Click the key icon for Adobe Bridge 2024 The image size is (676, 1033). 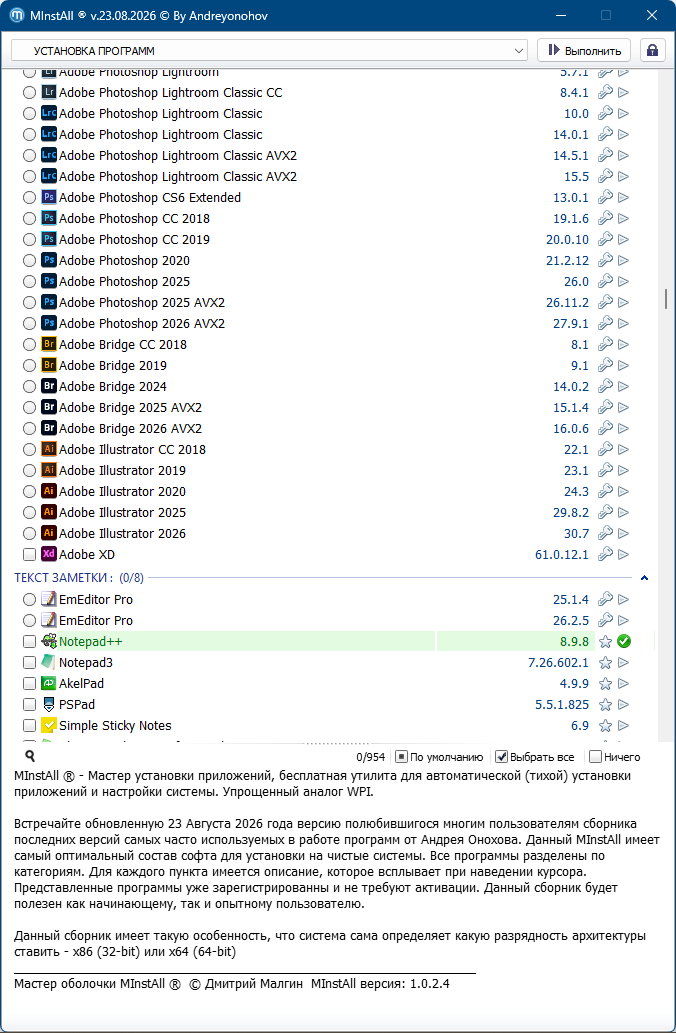[x=605, y=387]
